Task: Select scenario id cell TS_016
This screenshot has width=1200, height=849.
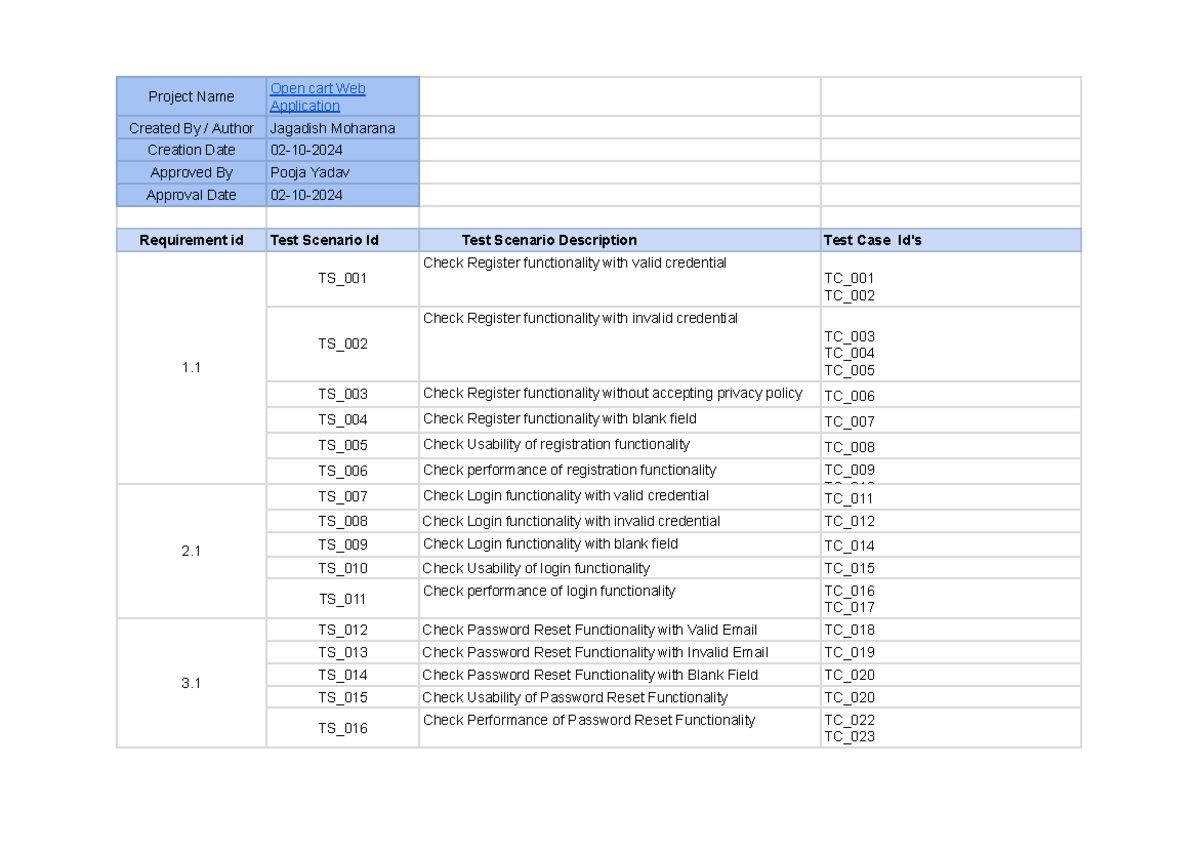Action: 342,728
